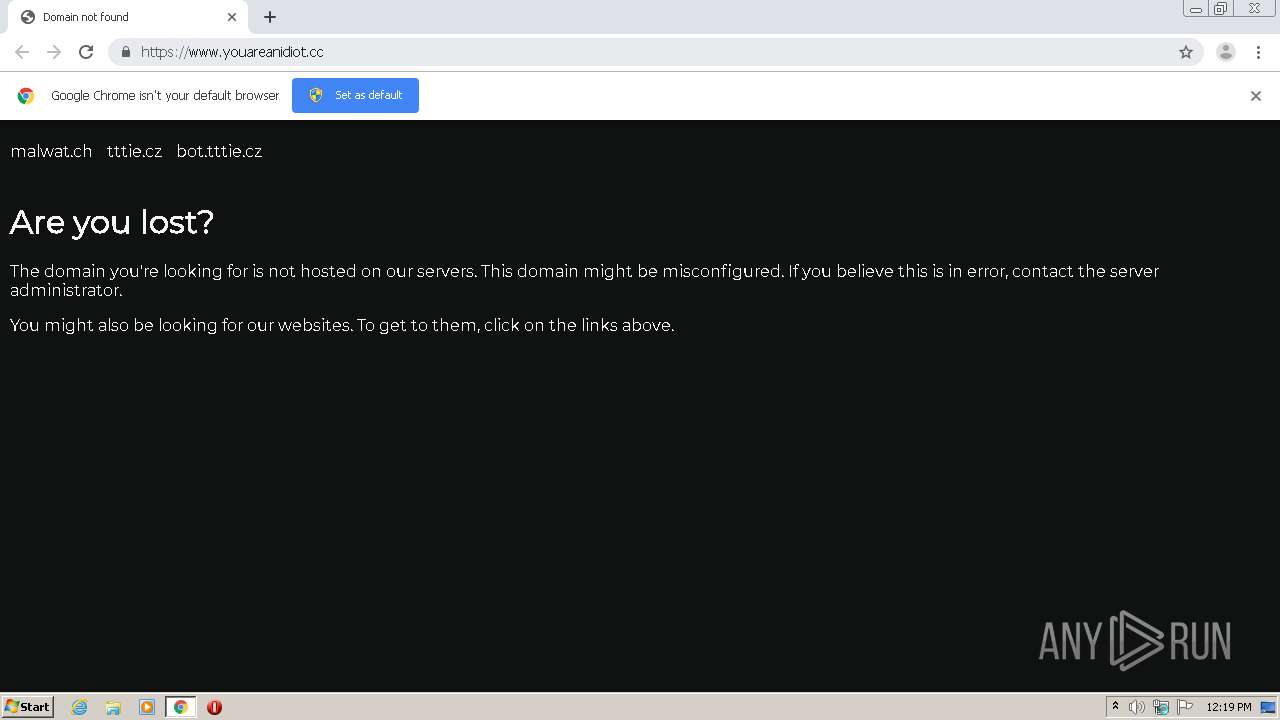Open the network tray icon
The image size is (1280, 720).
1161,707
